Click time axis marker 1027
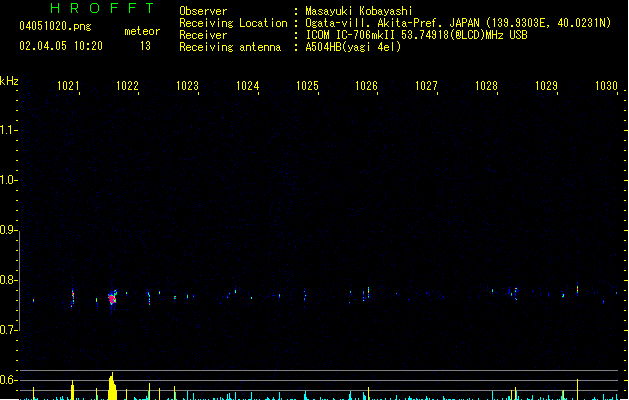 426,86
